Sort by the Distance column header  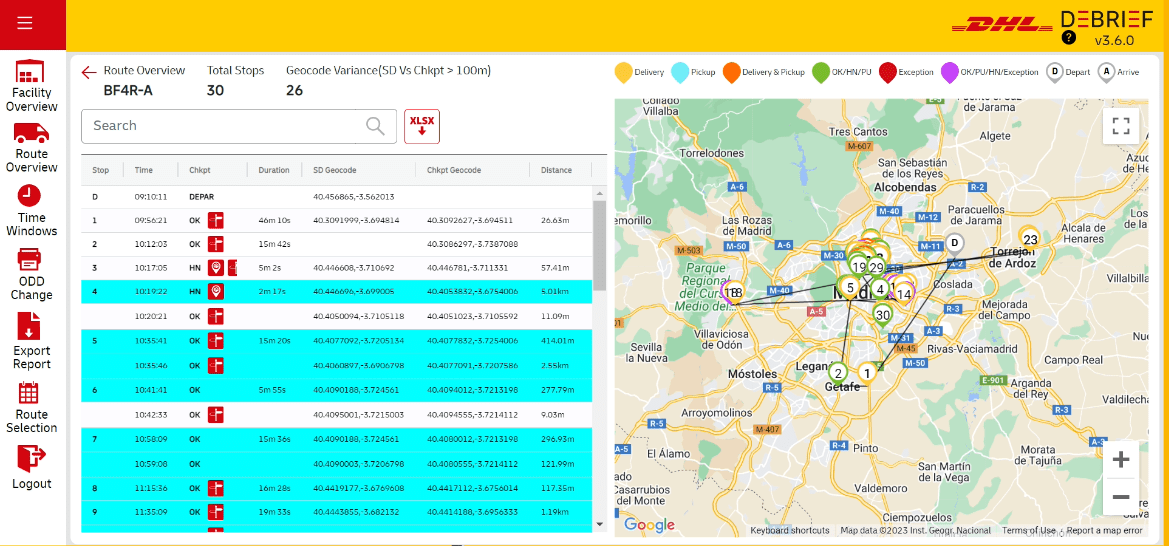point(556,170)
